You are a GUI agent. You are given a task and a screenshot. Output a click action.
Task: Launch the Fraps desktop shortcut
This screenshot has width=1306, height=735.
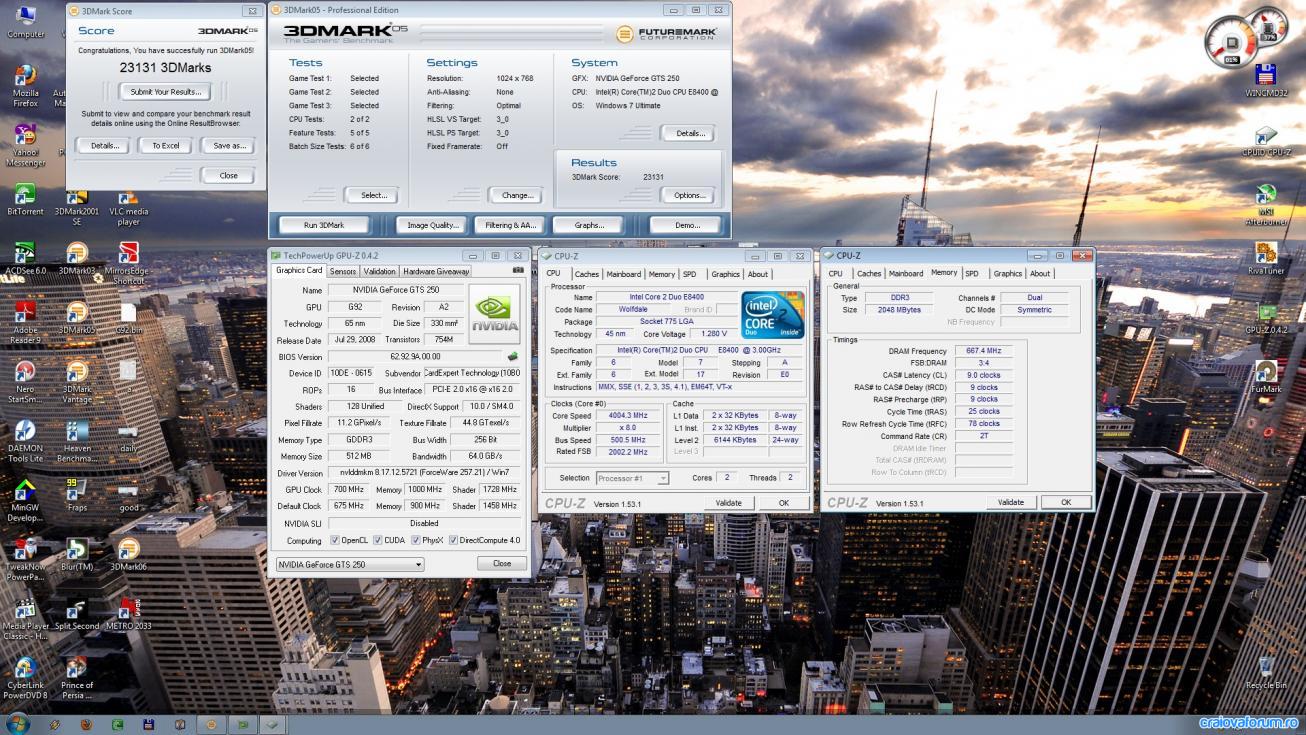(77, 494)
